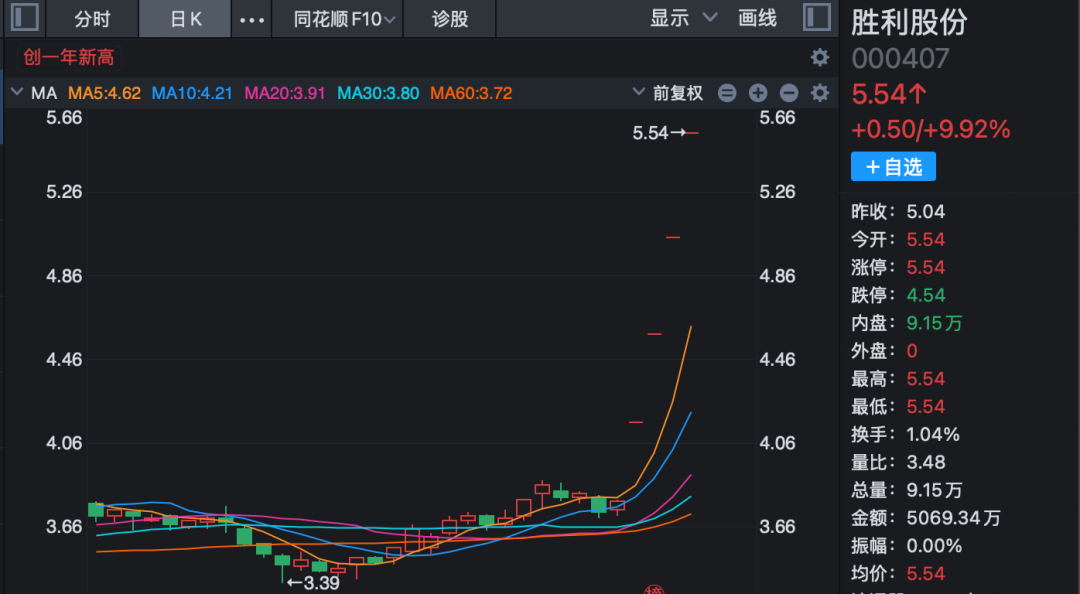Toggle the right sidebar panel icon

[x=816, y=18]
